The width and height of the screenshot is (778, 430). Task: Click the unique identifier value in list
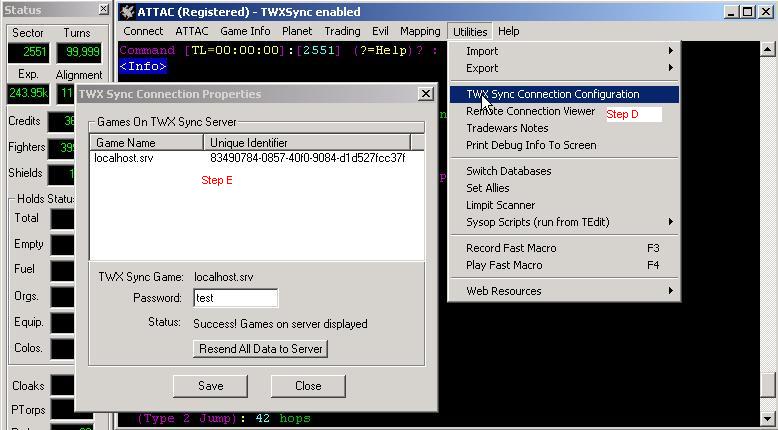(308, 158)
